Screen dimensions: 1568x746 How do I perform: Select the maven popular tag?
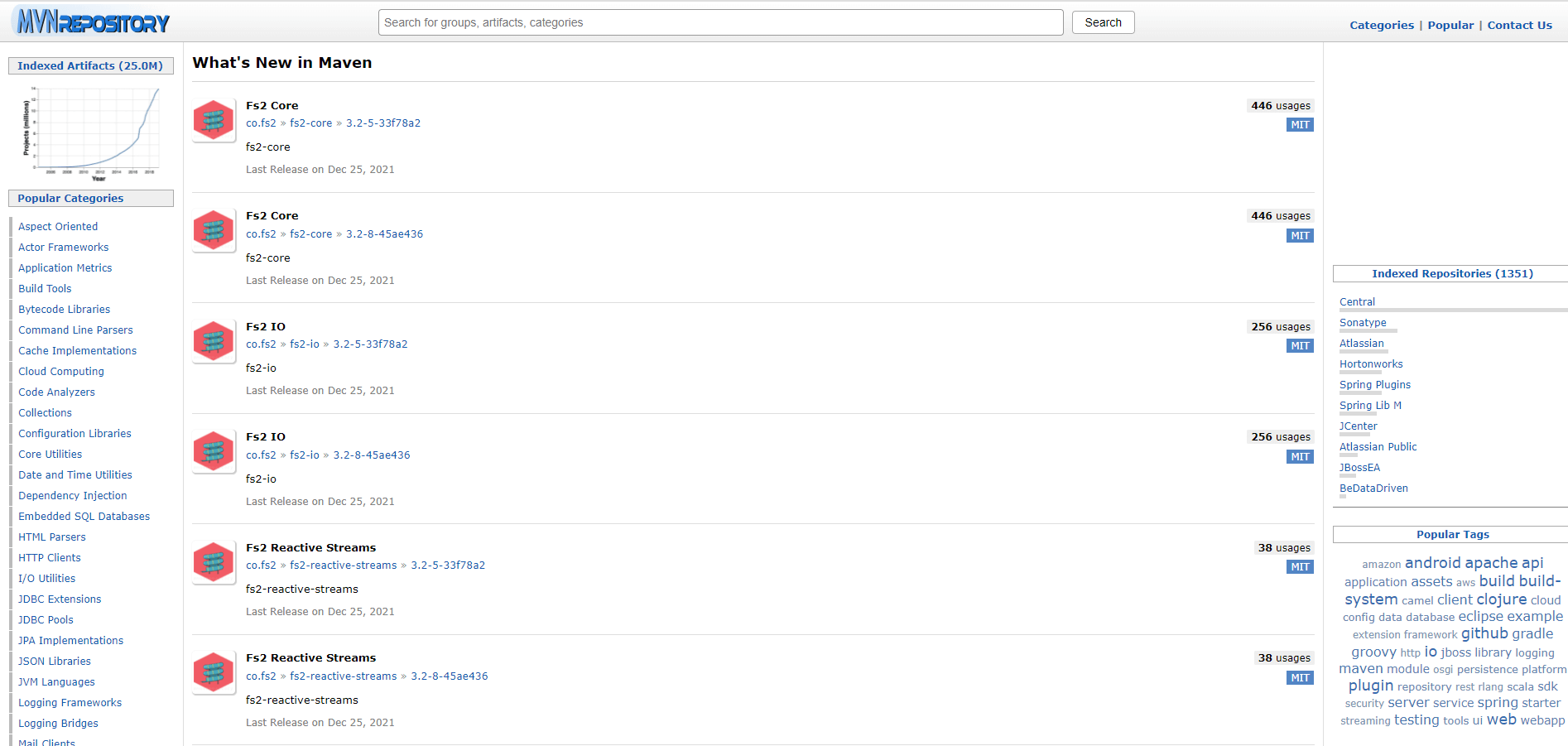point(1361,668)
